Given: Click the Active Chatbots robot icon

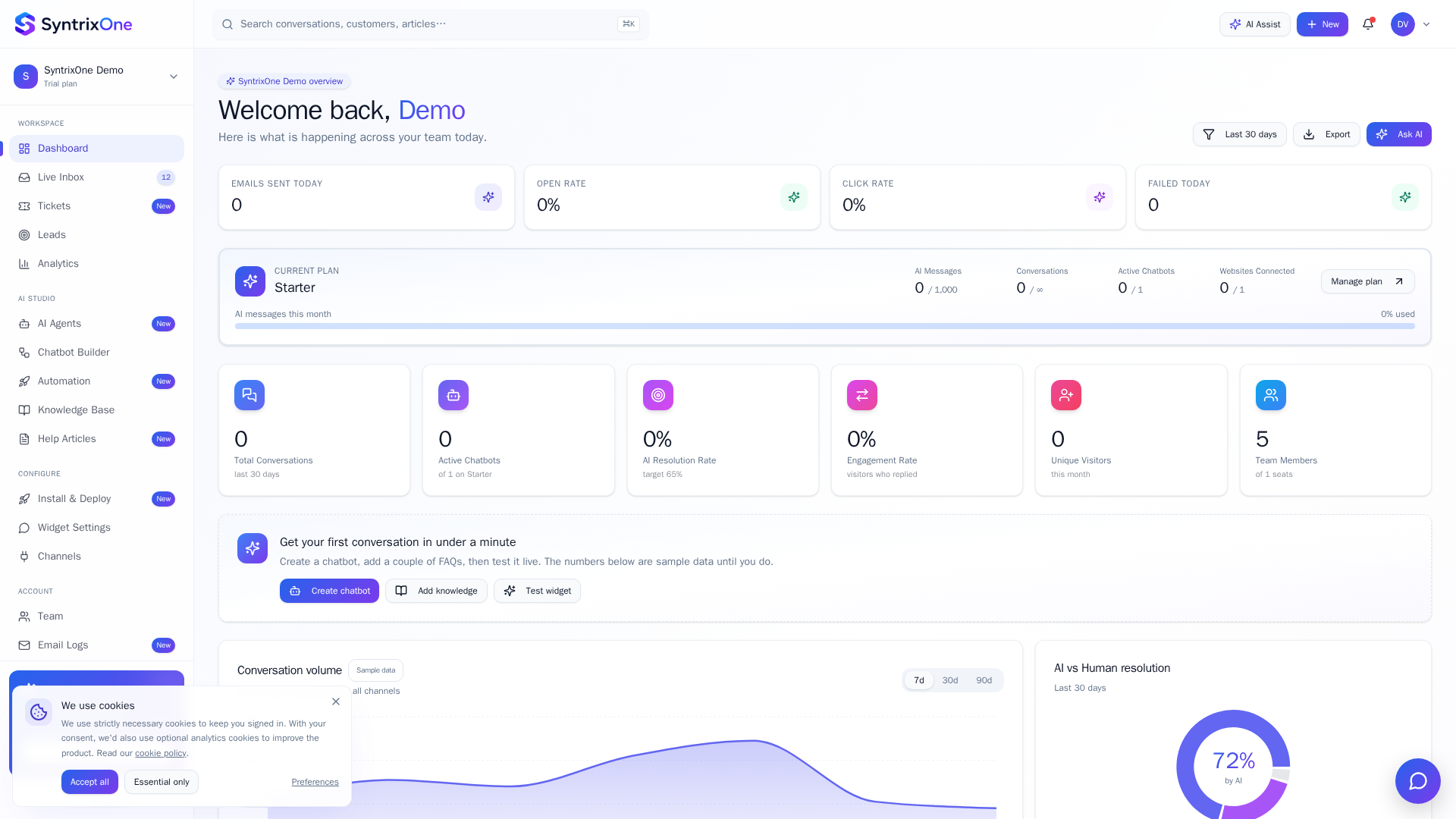Looking at the screenshot, I should pyautogui.click(x=453, y=395).
